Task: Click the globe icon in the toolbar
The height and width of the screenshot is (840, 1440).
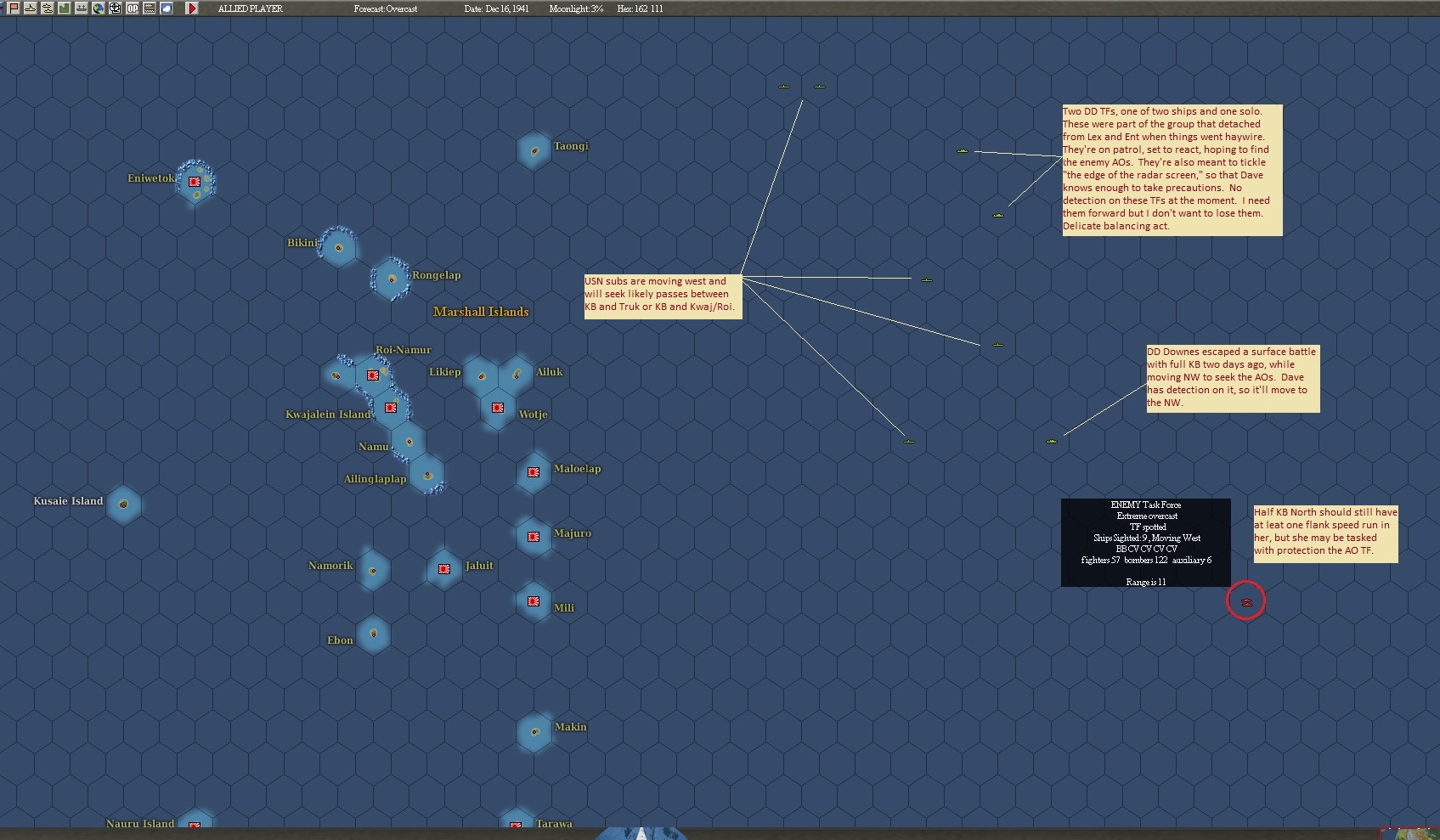Action: click(x=99, y=8)
